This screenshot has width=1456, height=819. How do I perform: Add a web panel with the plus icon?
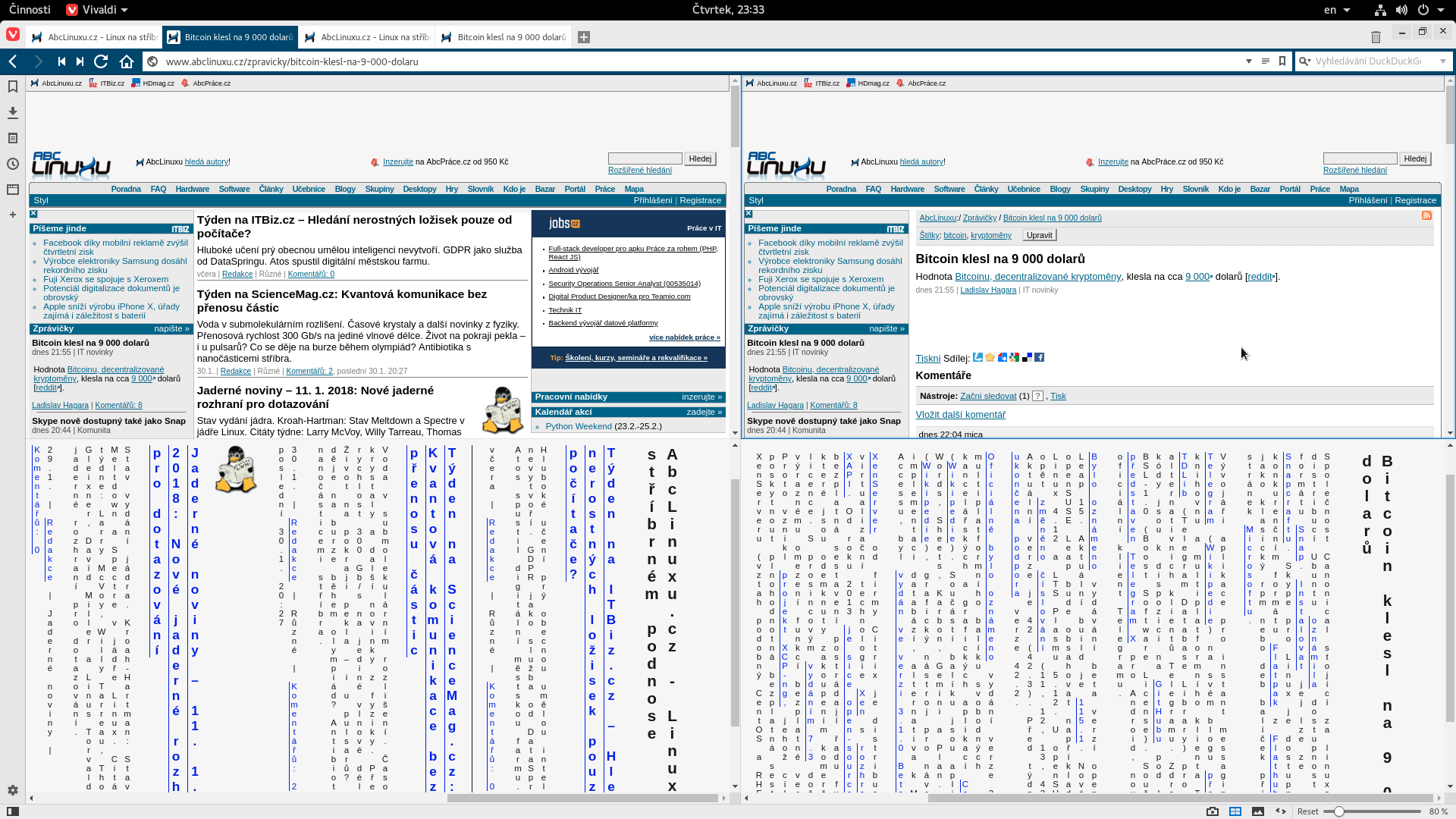13,215
